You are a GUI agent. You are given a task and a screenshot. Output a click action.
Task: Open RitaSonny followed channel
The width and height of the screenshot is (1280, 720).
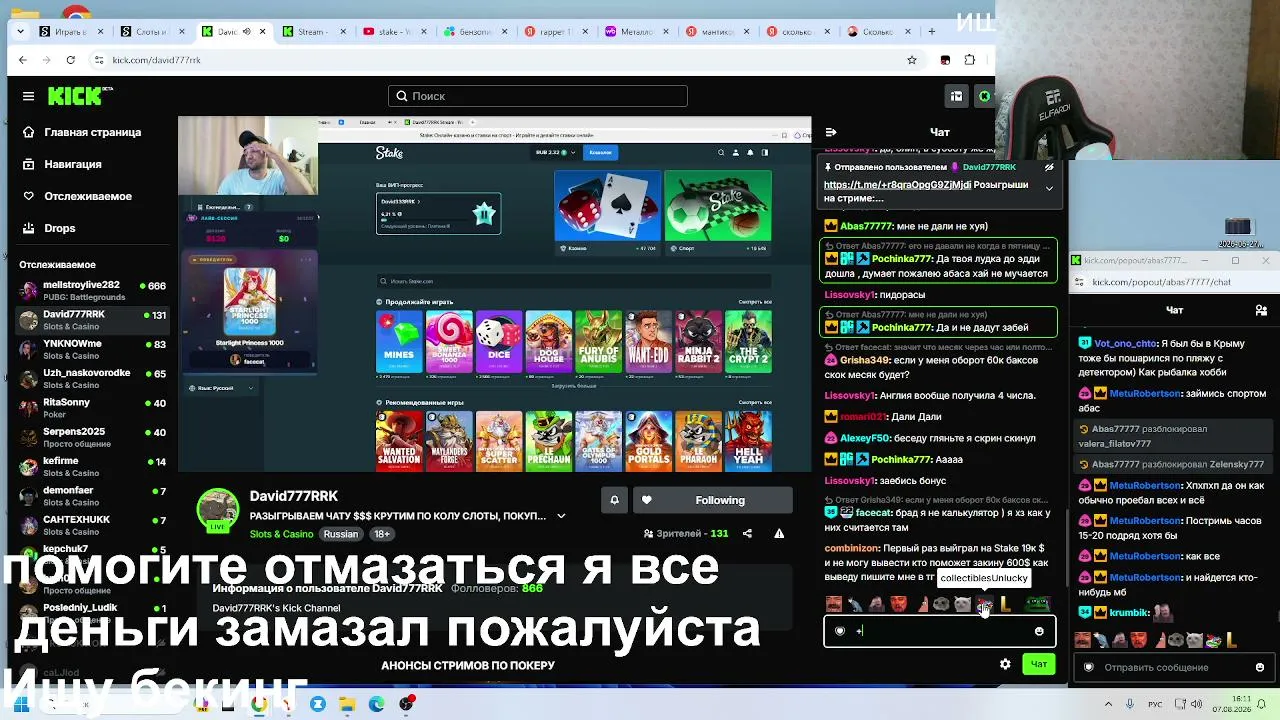[93, 407]
